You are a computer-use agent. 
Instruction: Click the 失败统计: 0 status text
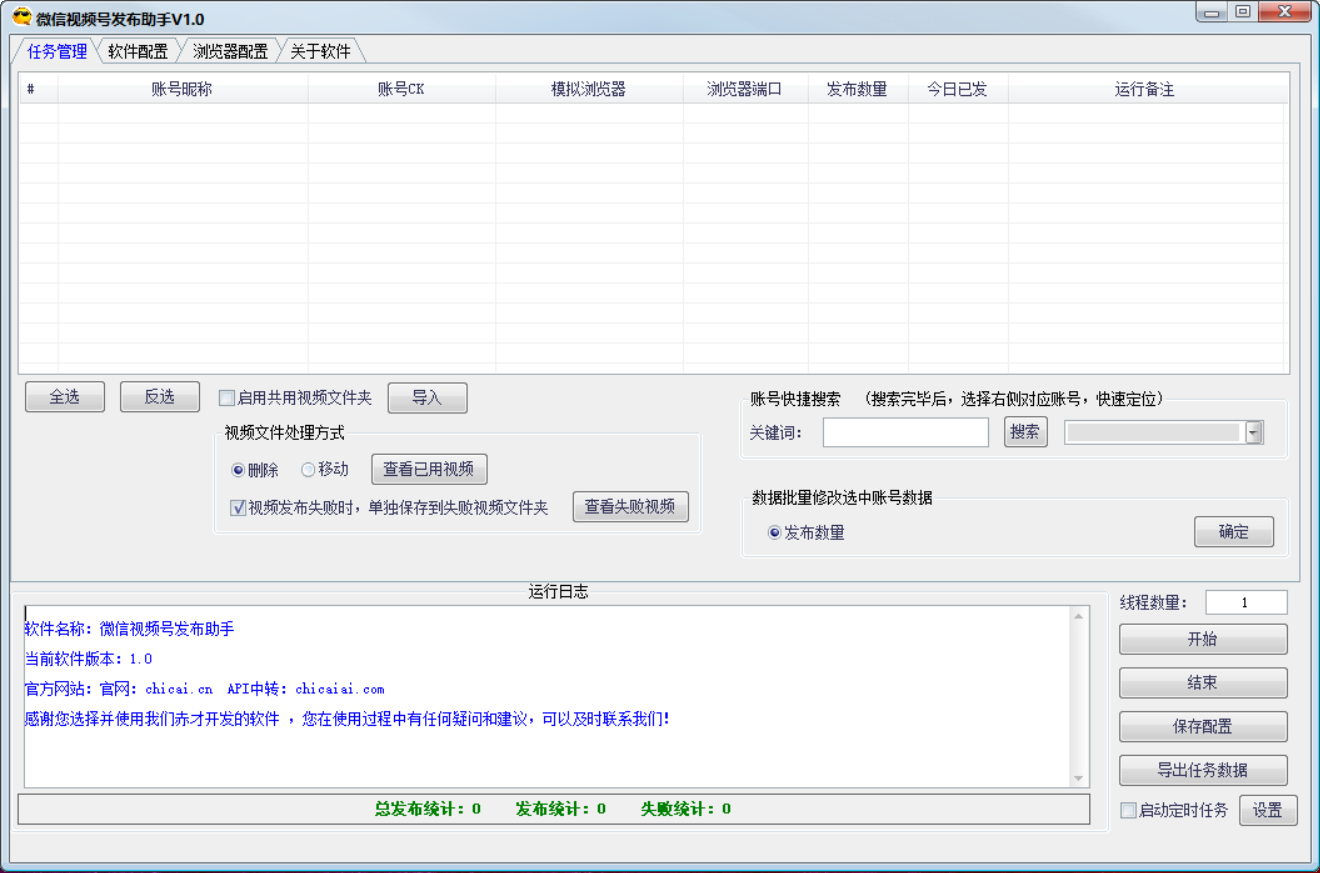[x=686, y=809]
